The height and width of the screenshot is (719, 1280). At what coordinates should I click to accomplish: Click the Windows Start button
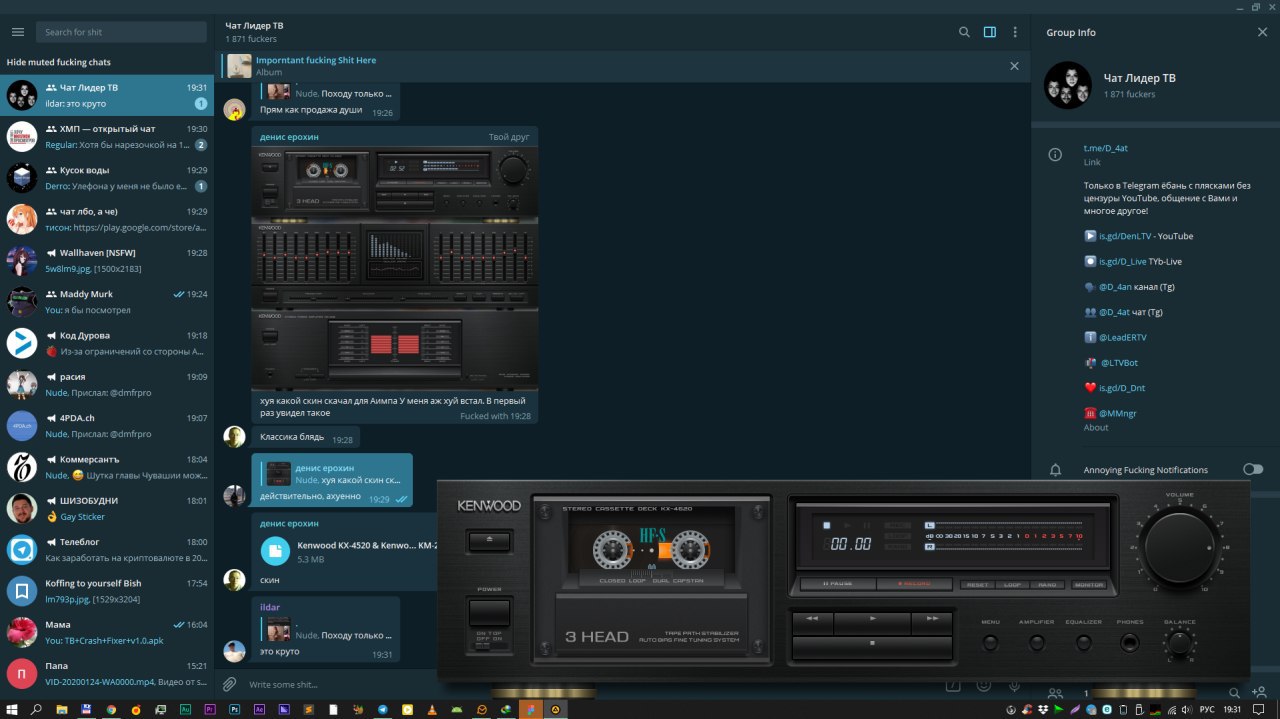(x=12, y=709)
